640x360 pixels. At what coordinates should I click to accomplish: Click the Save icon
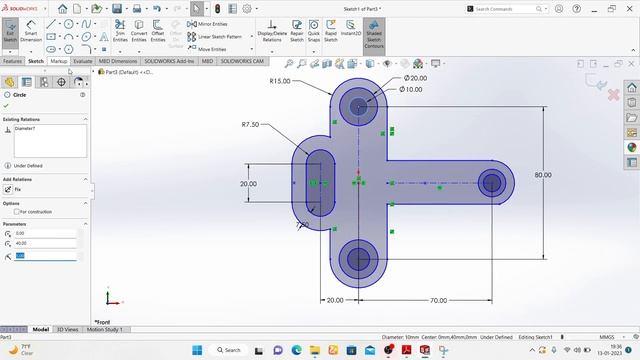click(x=117, y=9)
